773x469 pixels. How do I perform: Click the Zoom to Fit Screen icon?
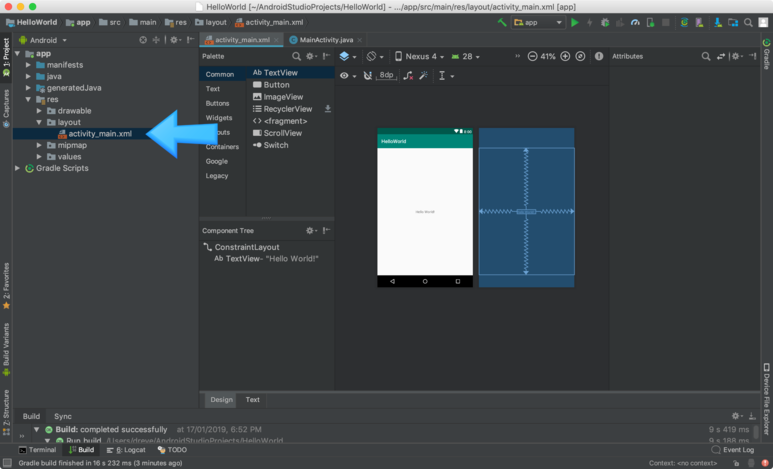tap(580, 56)
